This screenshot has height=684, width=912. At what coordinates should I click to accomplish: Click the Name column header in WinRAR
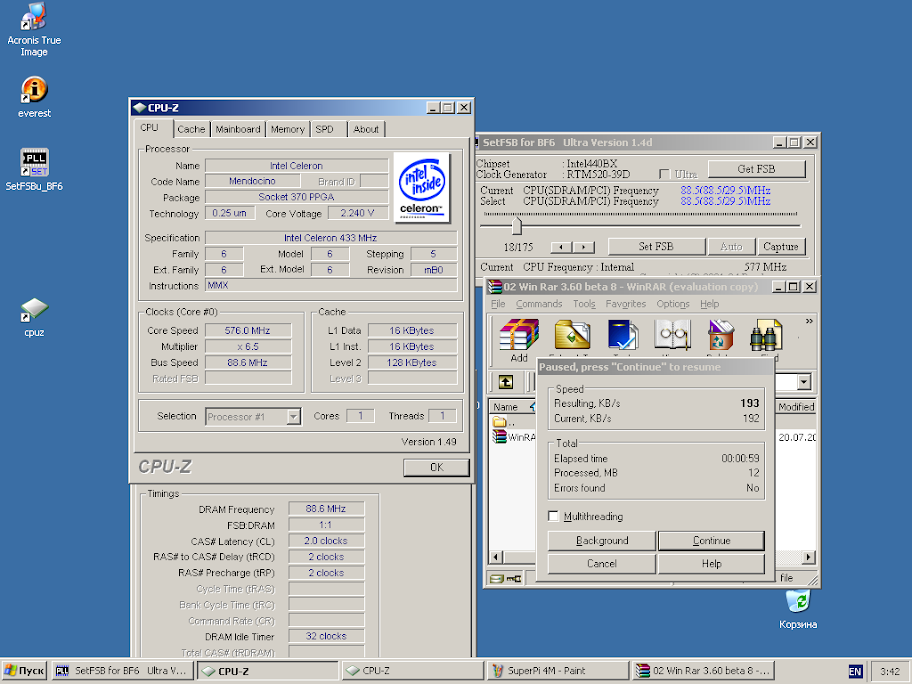(x=512, y=407)
